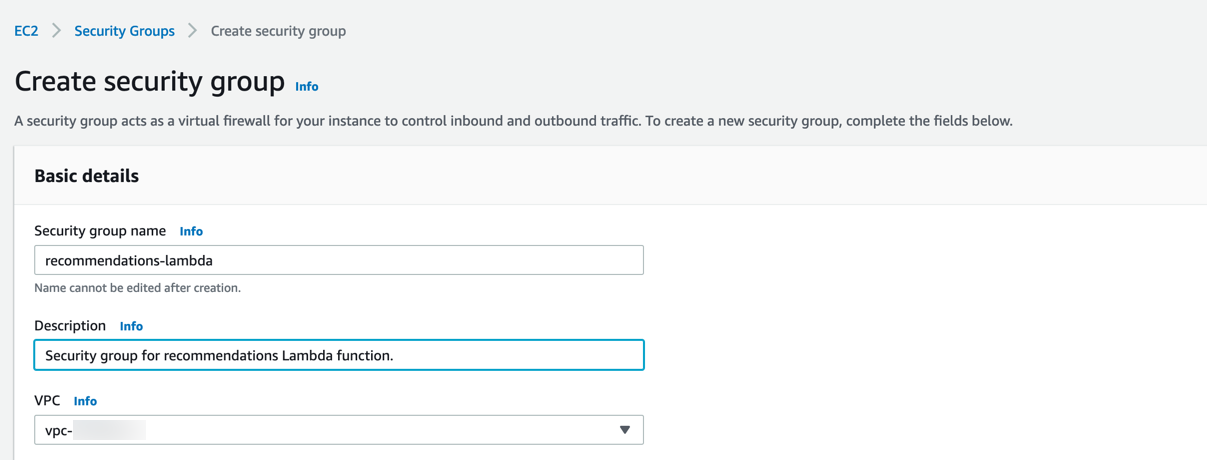Click the chevron separator after Security Groups

[192, 31]
